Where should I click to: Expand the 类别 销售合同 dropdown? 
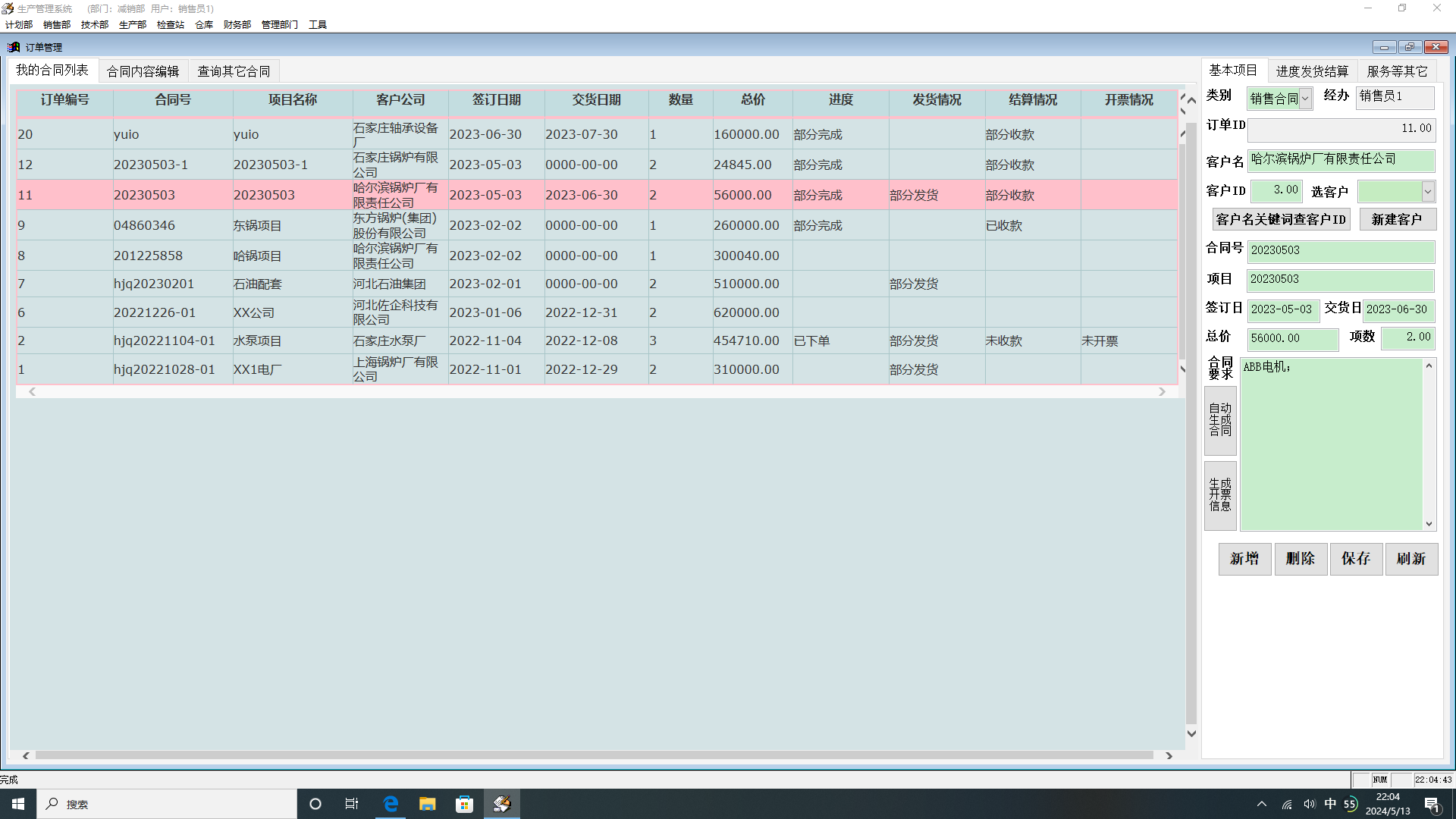1305,99
